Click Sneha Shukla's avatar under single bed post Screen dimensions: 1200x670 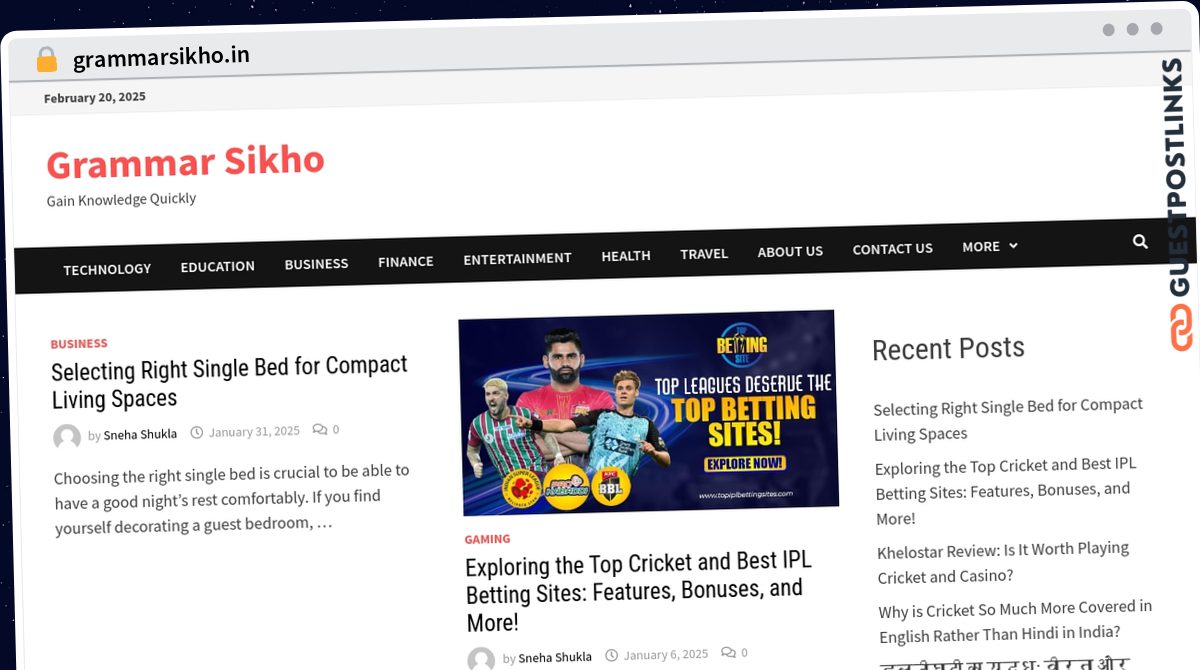(x=67, y=437)
